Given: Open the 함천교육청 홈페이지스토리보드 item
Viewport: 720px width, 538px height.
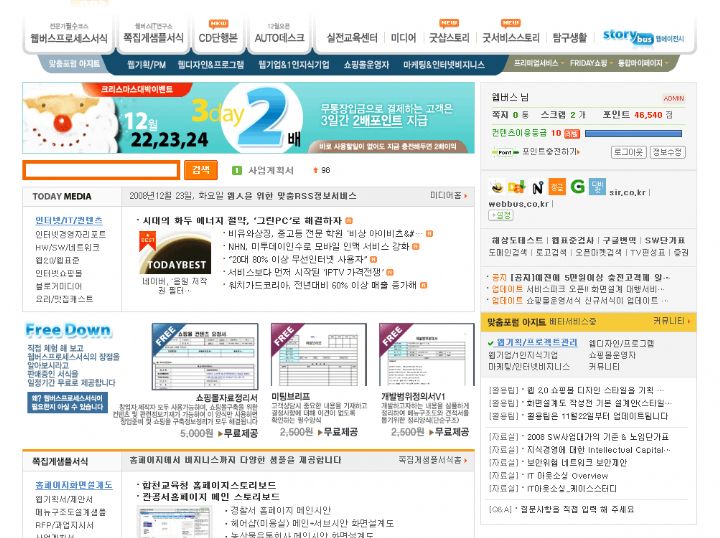Looking at the screenshot, I should [x=209, y=485].
